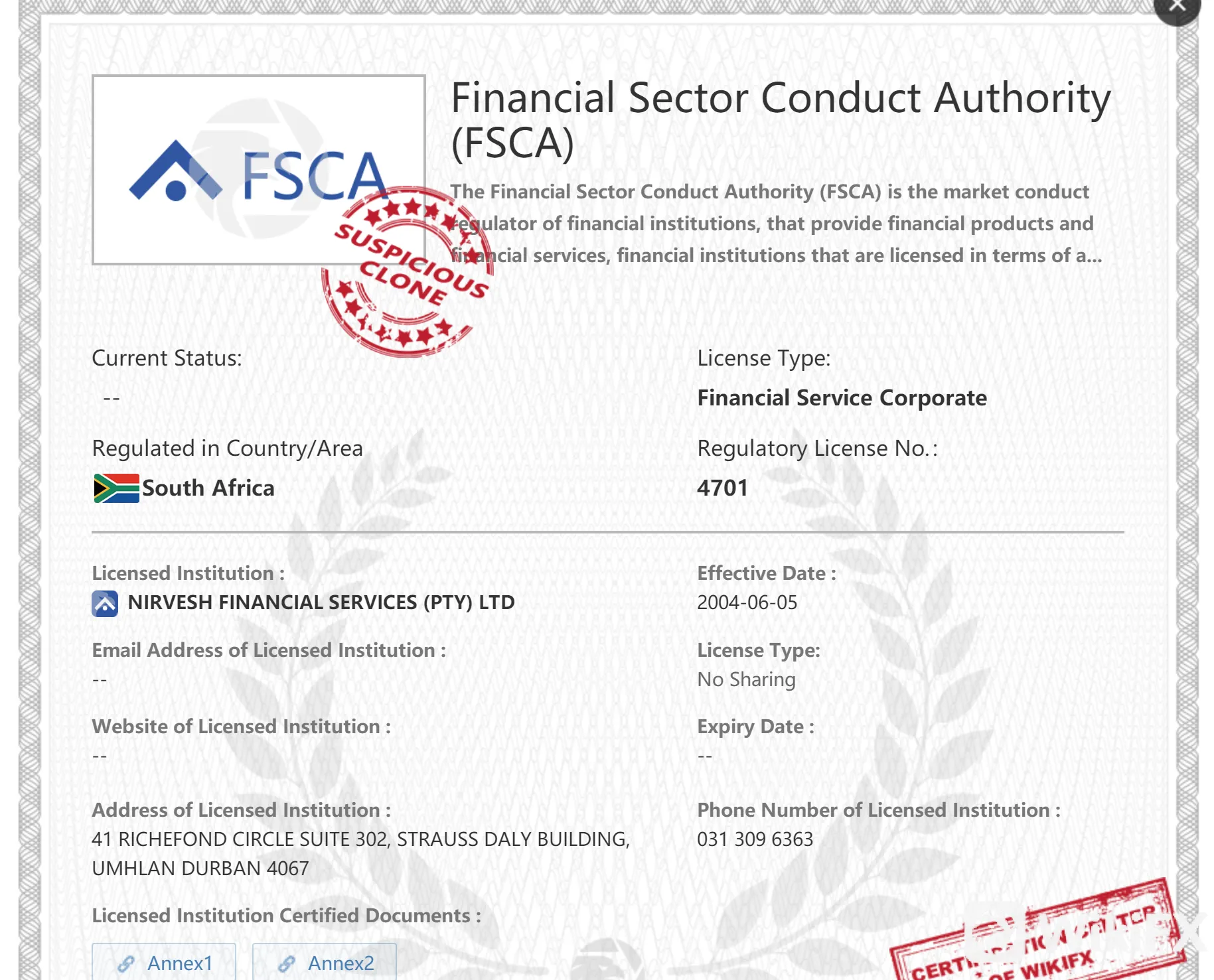The image size is (1214, 980).
Task: Click the Financial Sector Conduct Authority heading
Action: [781, 120]
